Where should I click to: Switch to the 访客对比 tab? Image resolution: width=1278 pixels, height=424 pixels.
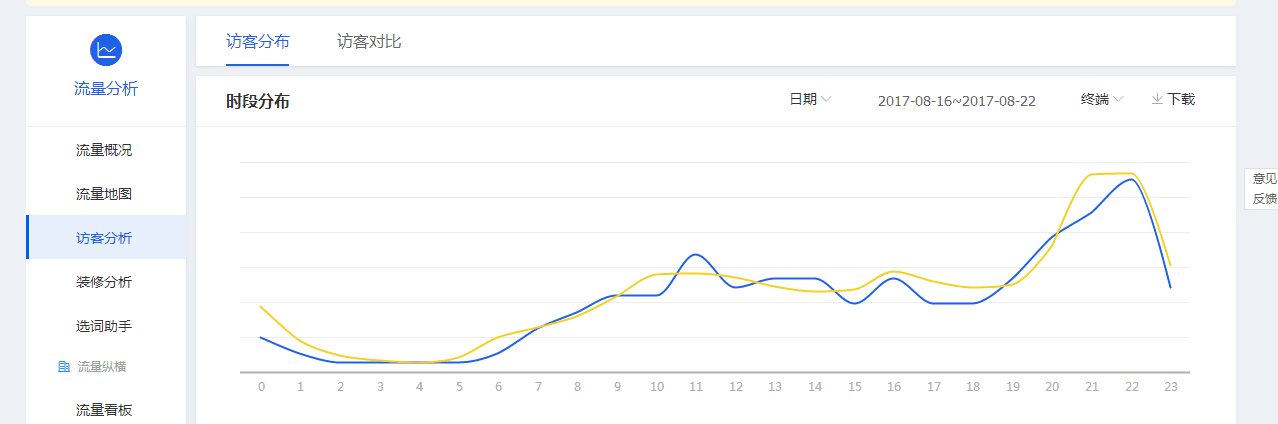click(369, 42)
